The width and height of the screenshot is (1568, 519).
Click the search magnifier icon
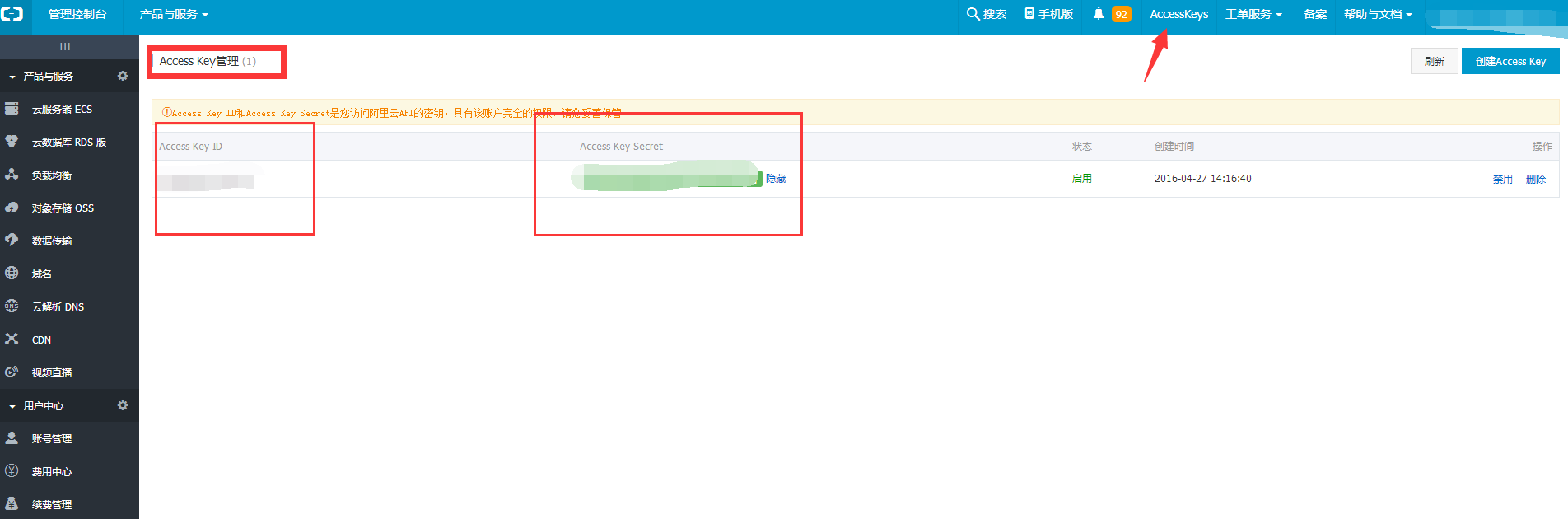pos(973,14)
